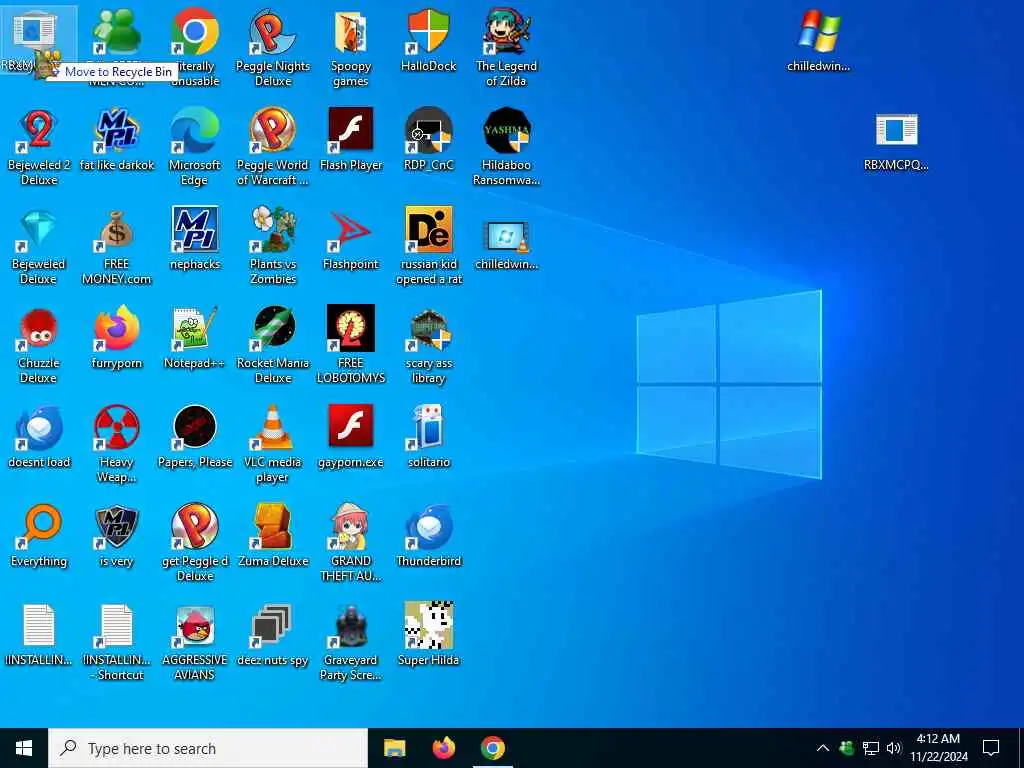The width and height of the screenshot is (1024, 768).
Task: Select the chilledwin... Windows flag icon top right
Action: [x=818, y=31]
